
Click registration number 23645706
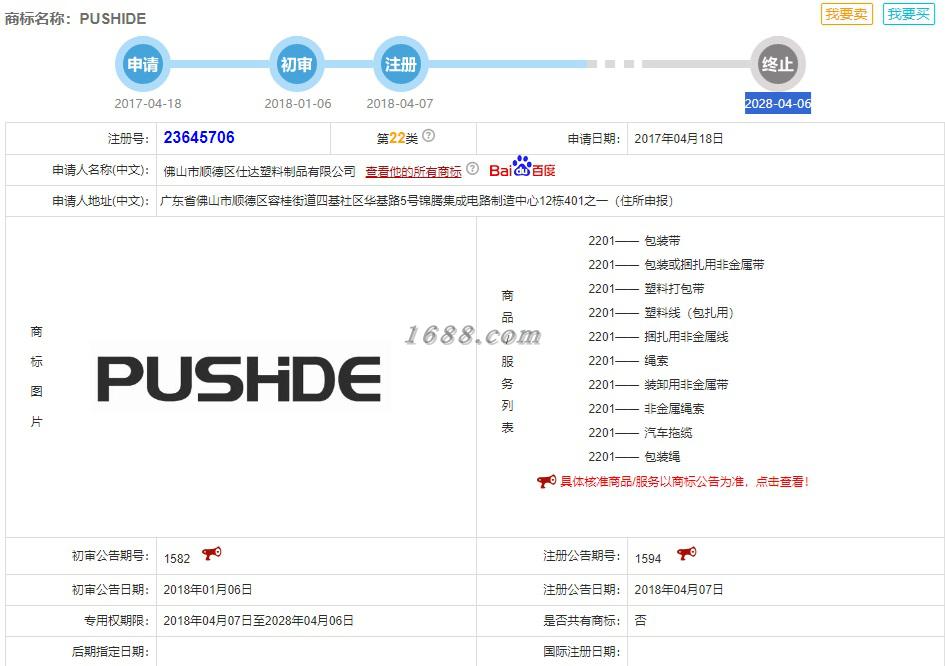[x=199, y=137]
